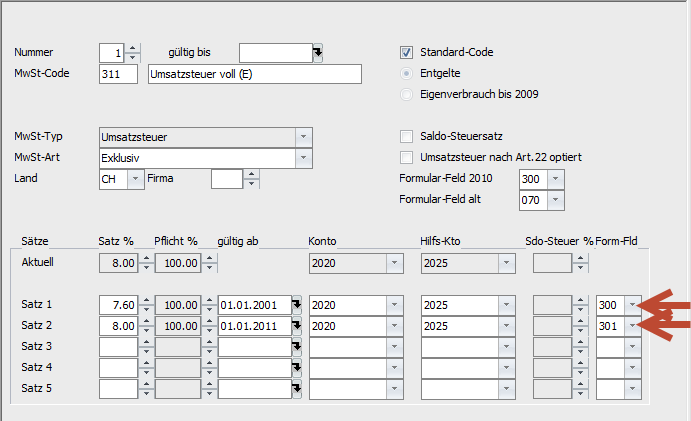Expand Satz 1 Form-Fld dropdown showing 300
The height and width of the screenshot is (421, 691).
pyautogui.click(x=632, y=305)
